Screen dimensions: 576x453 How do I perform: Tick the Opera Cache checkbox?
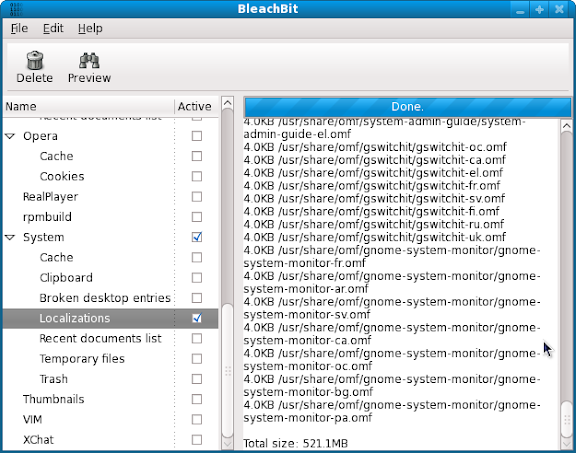coord(197,156)
